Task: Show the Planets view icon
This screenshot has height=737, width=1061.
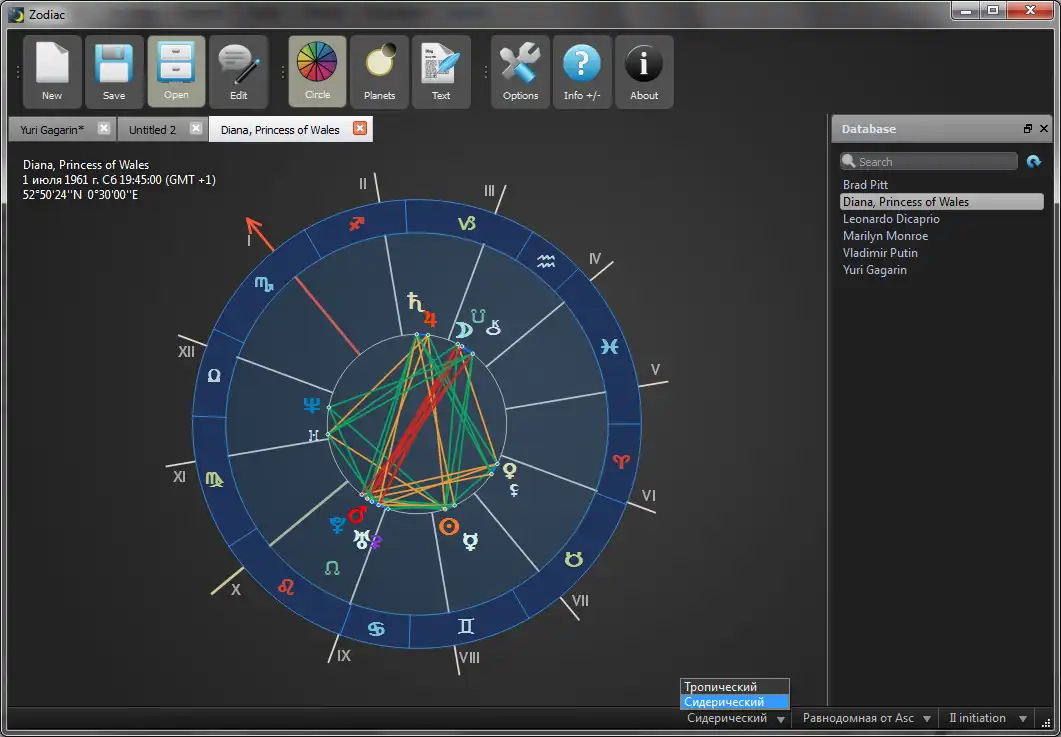Action: (380, 72)
